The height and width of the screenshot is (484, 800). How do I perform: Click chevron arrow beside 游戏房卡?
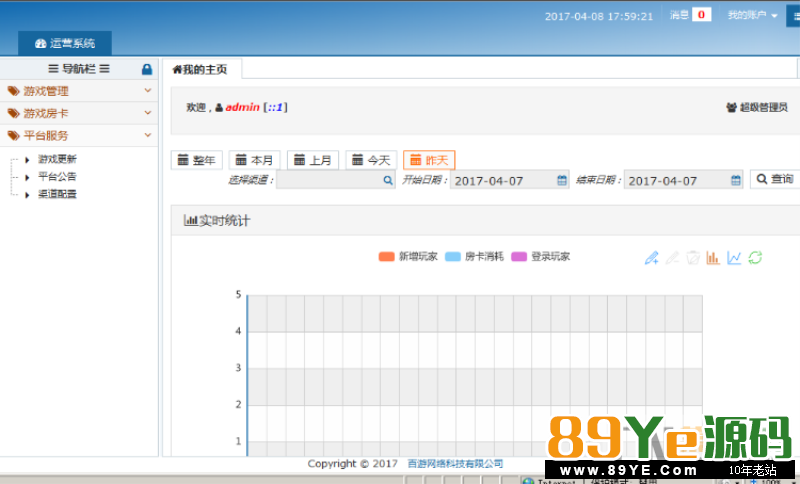(148, 113)
